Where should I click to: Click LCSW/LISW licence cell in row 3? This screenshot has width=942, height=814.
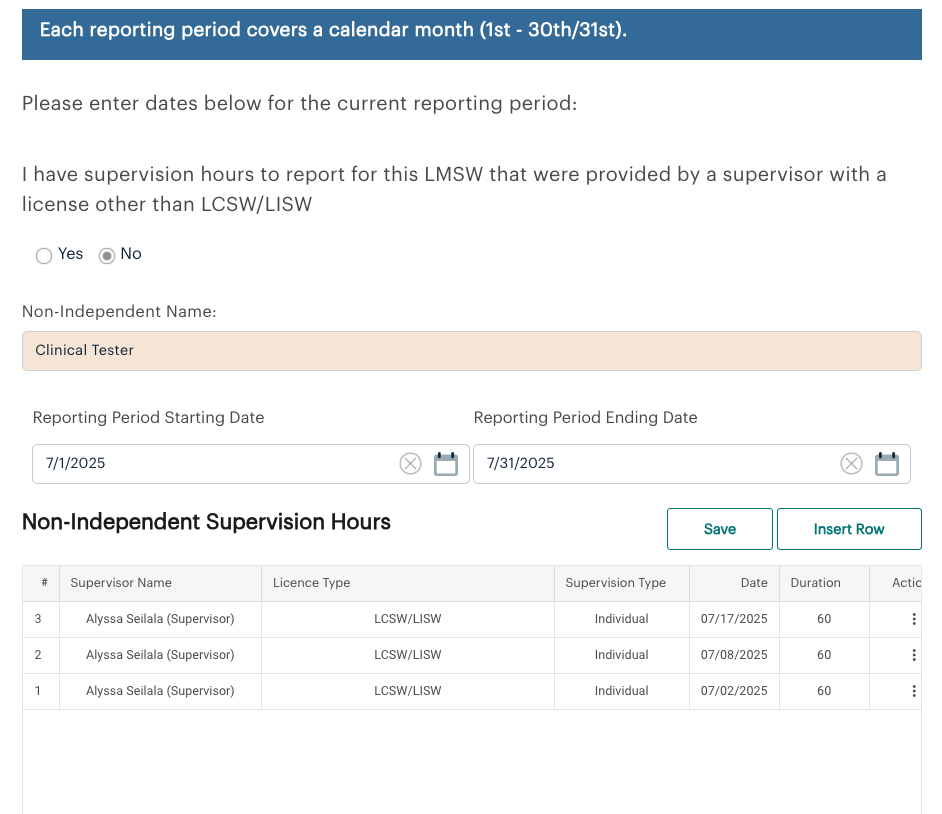(408, 619)
